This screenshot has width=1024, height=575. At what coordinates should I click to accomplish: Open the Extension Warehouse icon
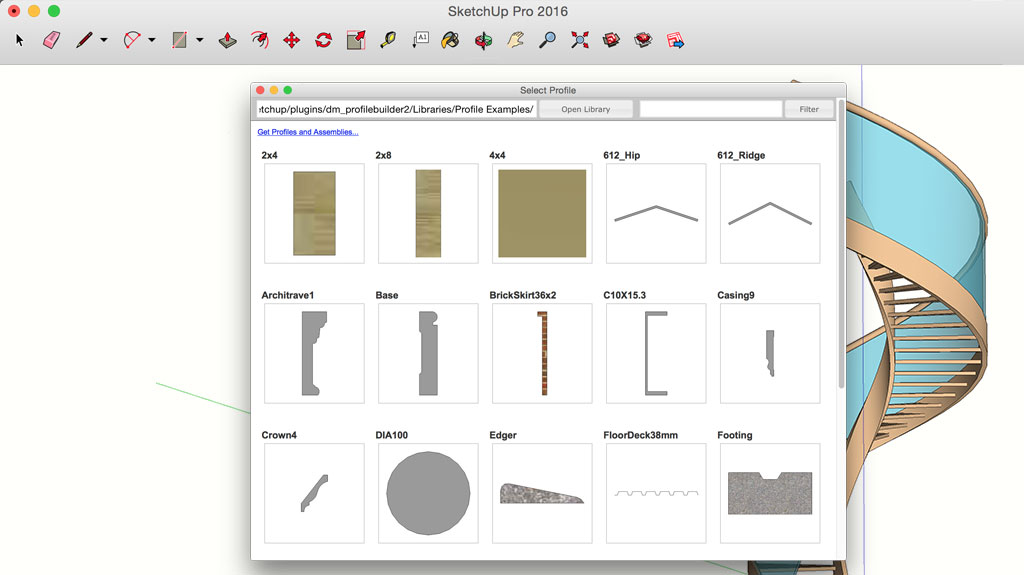(643, 41)
